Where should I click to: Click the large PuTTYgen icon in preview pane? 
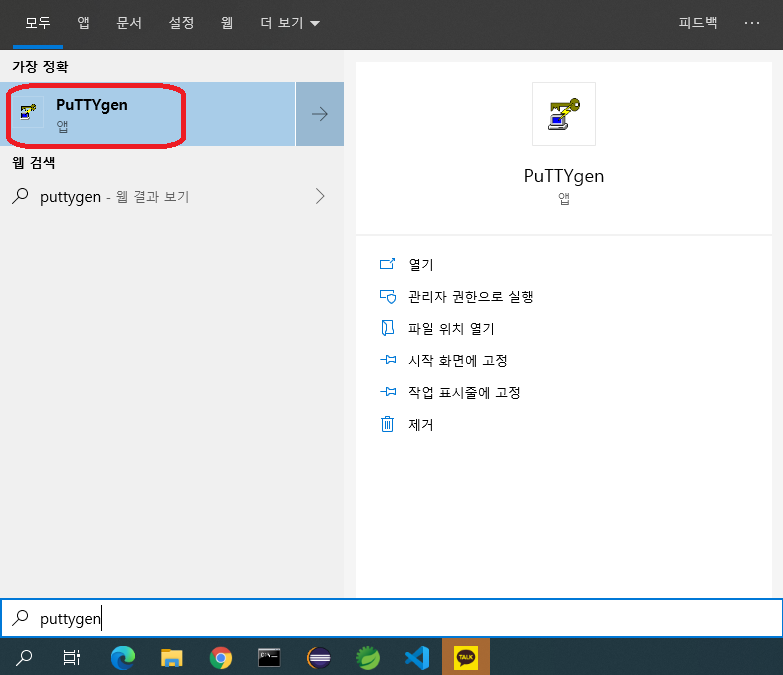[x=564, y=114]
